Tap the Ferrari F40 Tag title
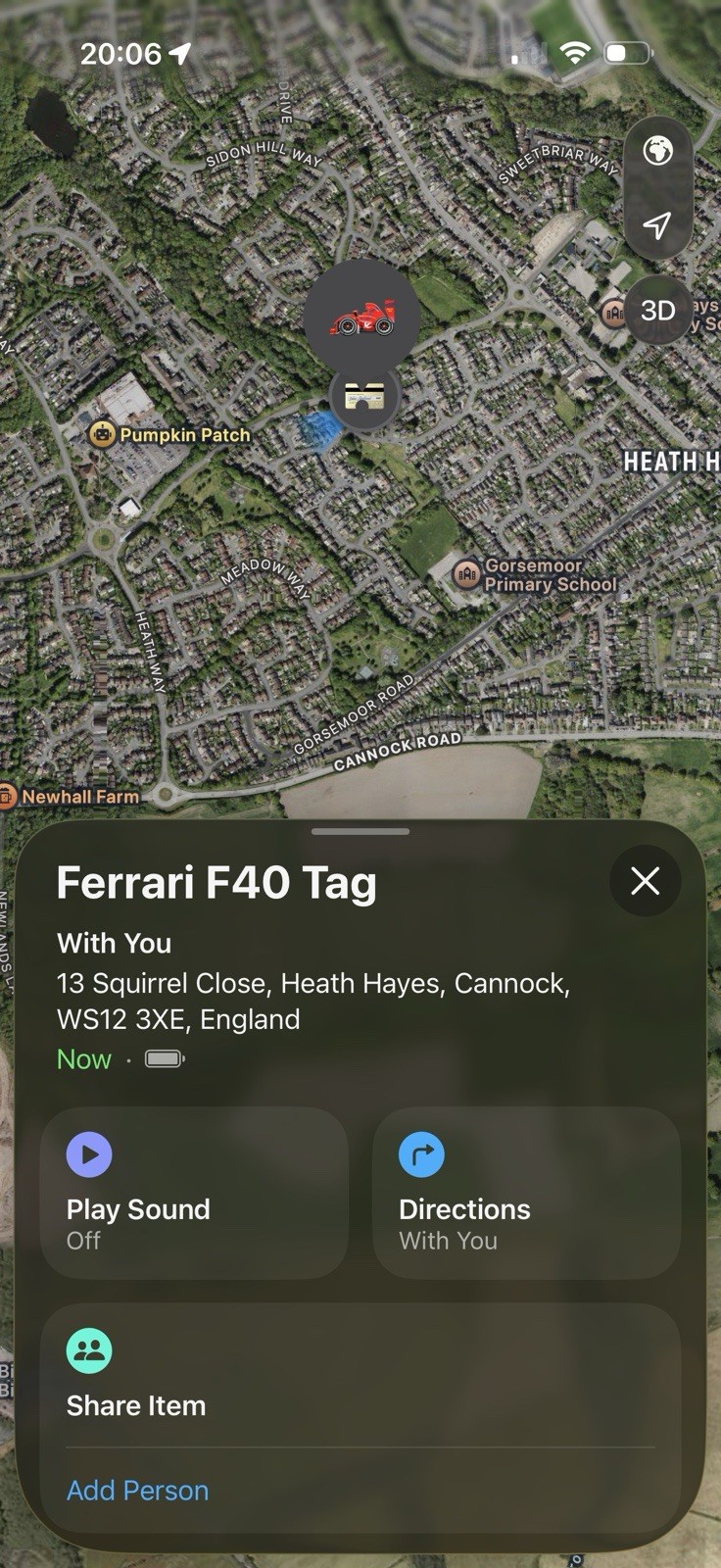The width and height of the screenshot is (721, 1568). [216, 882]
